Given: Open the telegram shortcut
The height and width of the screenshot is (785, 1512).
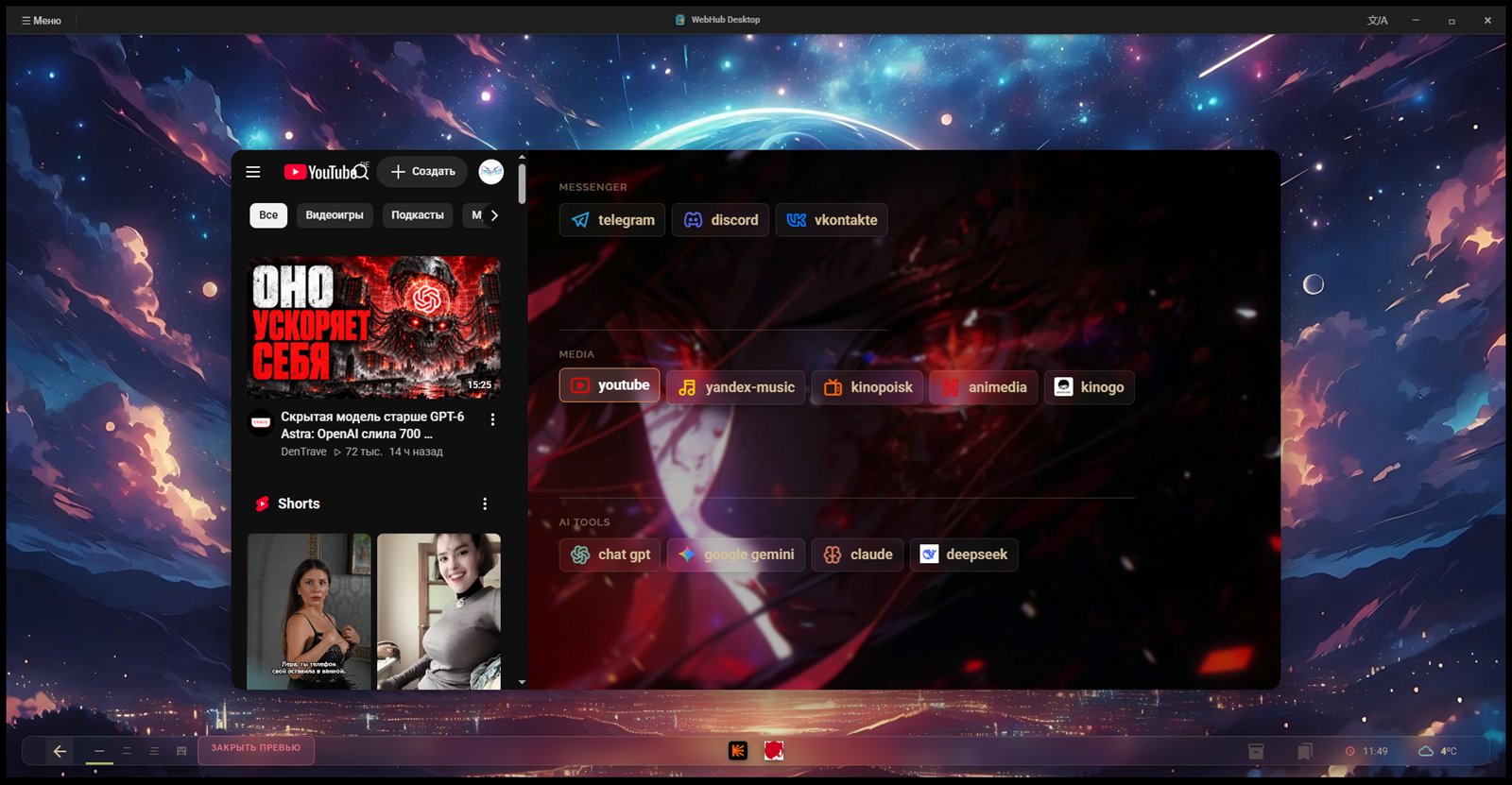Looking at the screenshot, I should (612, 220).
